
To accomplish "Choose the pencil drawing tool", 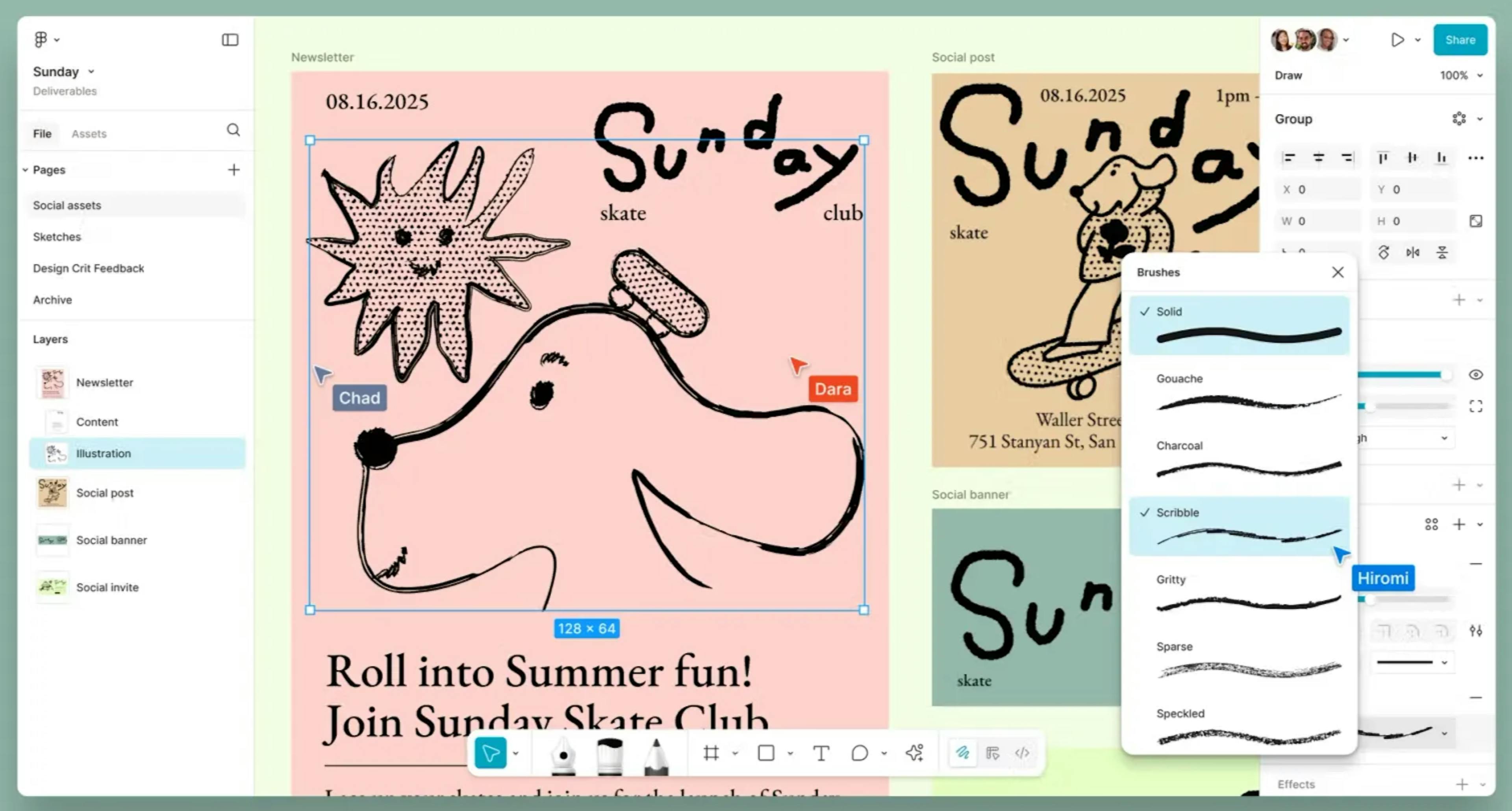I will coord(656,756).
